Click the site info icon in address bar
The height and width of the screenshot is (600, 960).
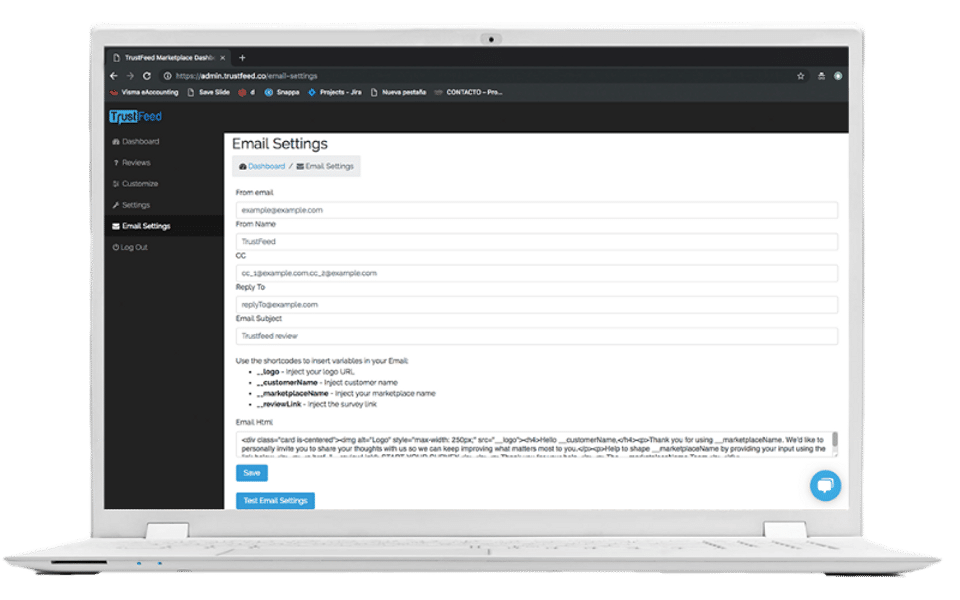[167, 76]
